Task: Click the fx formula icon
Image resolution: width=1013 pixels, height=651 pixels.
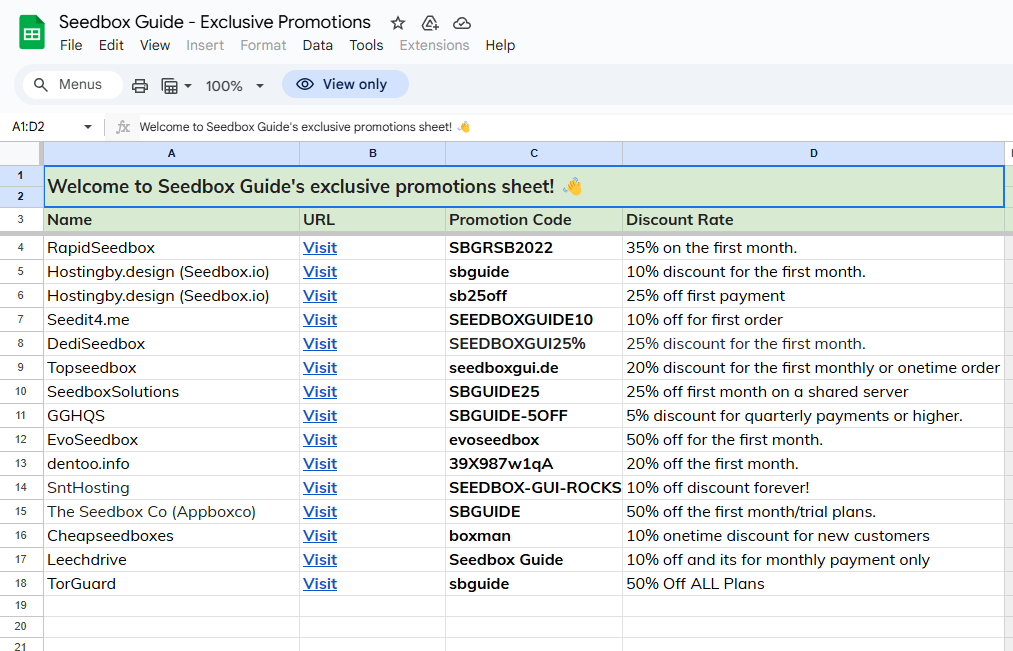Action: pyautogui.click(x=123, y=127)
